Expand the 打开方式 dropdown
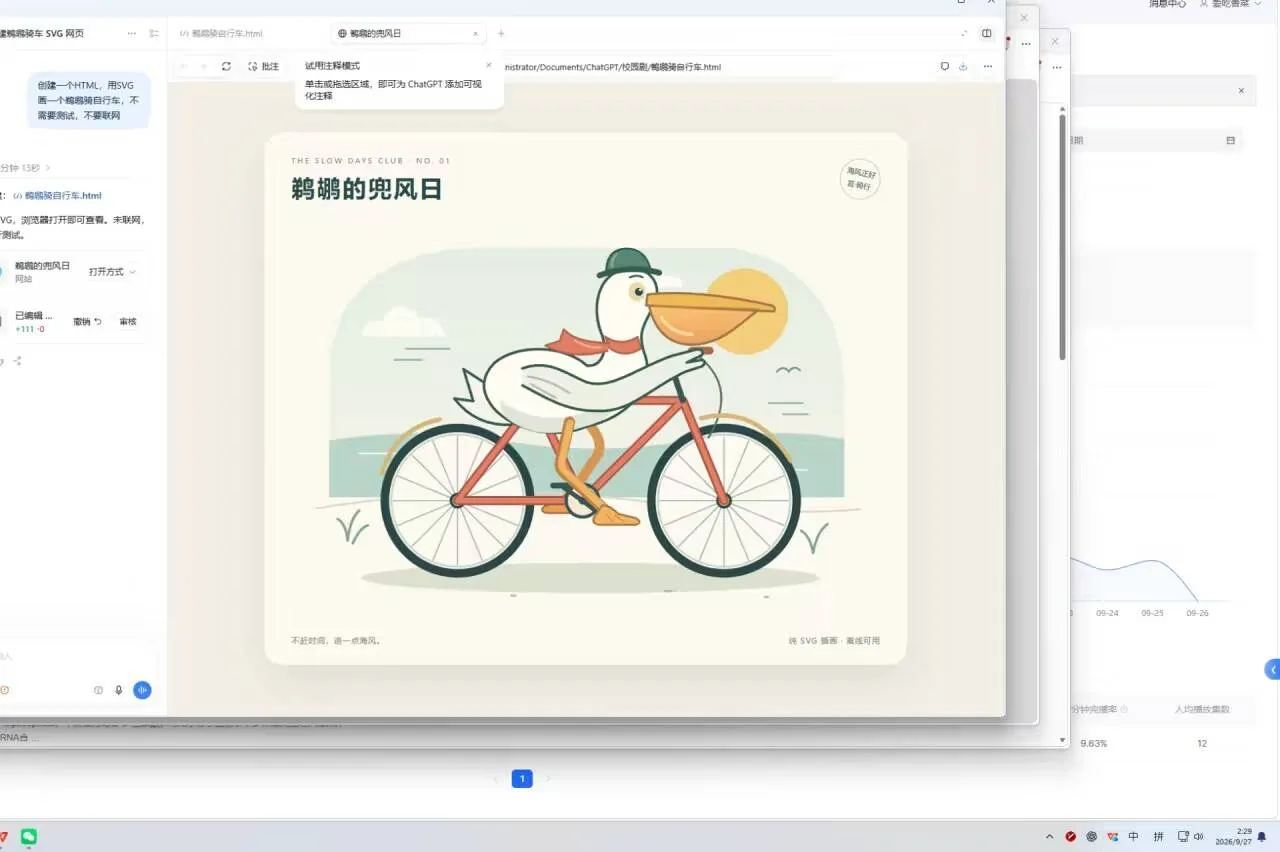 click(112, 271)
